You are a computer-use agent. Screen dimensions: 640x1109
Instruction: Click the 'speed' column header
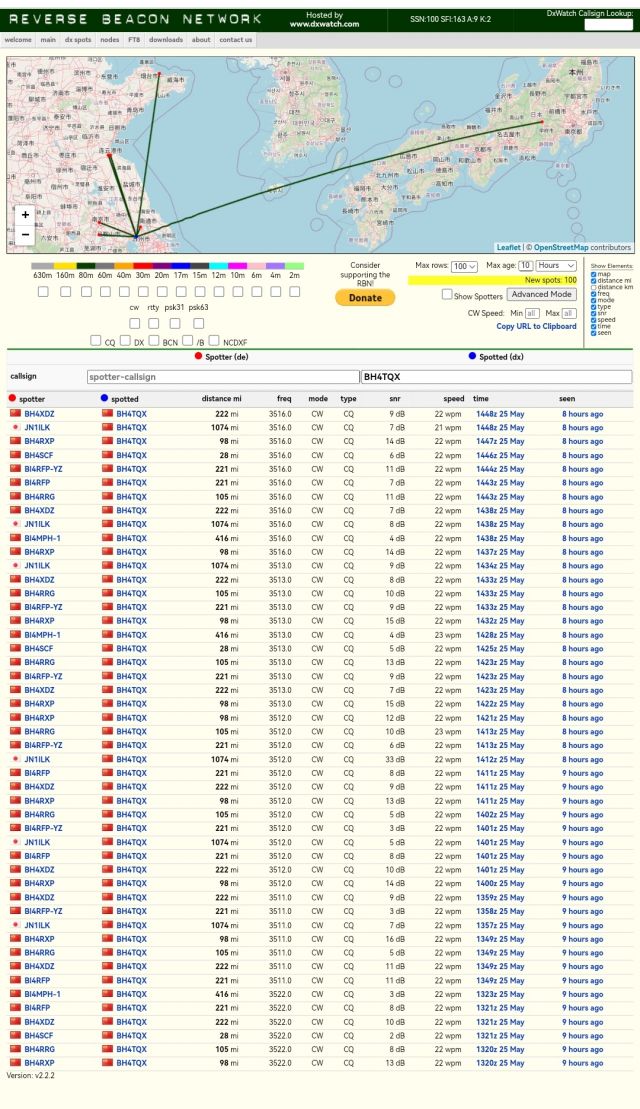click(453, 398)
